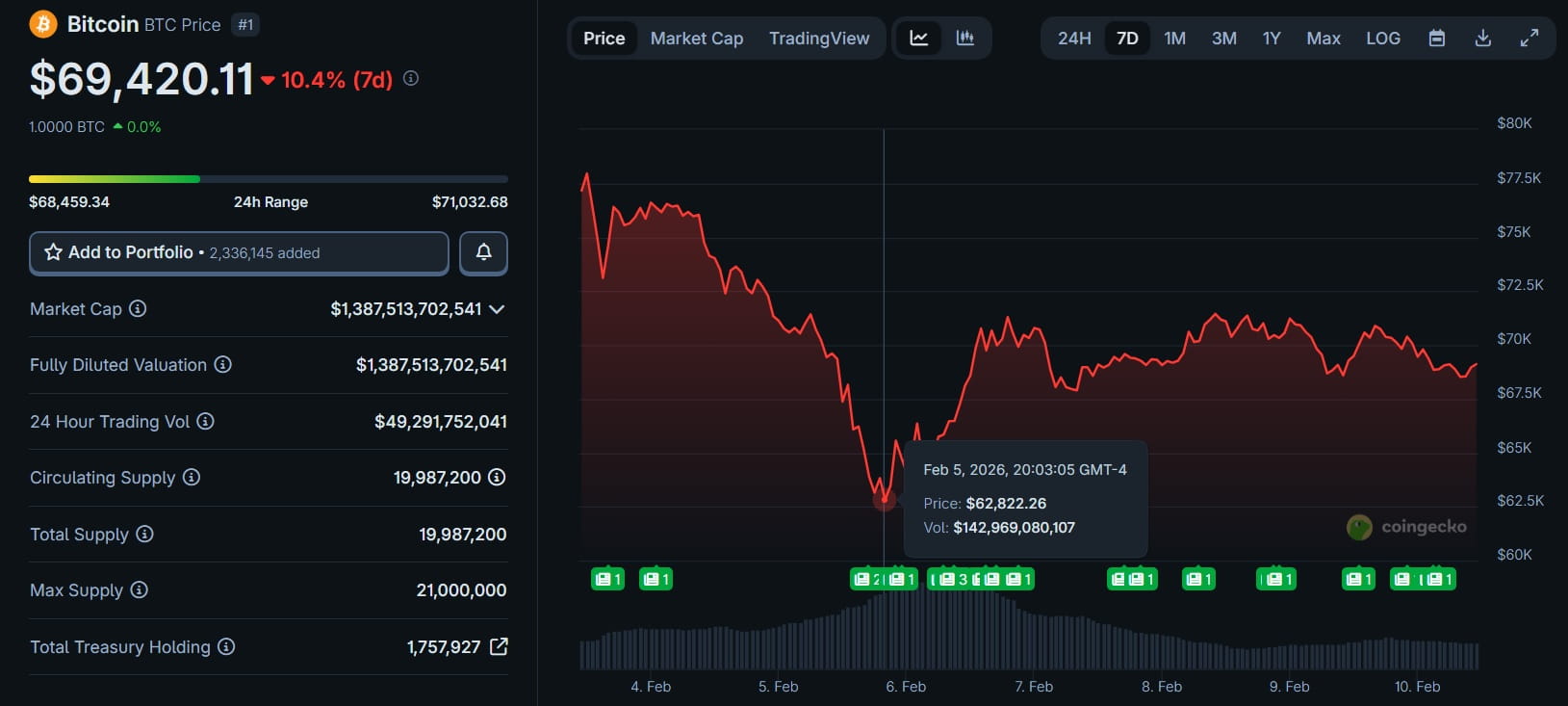Click the Bitcoin logo icon

[43, 24]
